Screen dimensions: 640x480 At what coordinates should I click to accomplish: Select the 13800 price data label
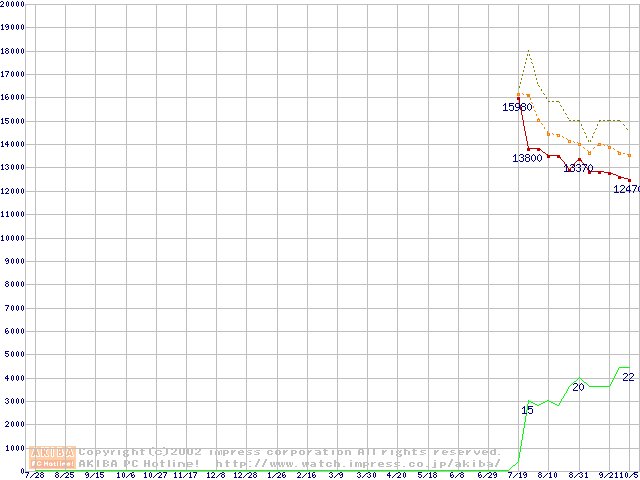(x=527, y=158)
